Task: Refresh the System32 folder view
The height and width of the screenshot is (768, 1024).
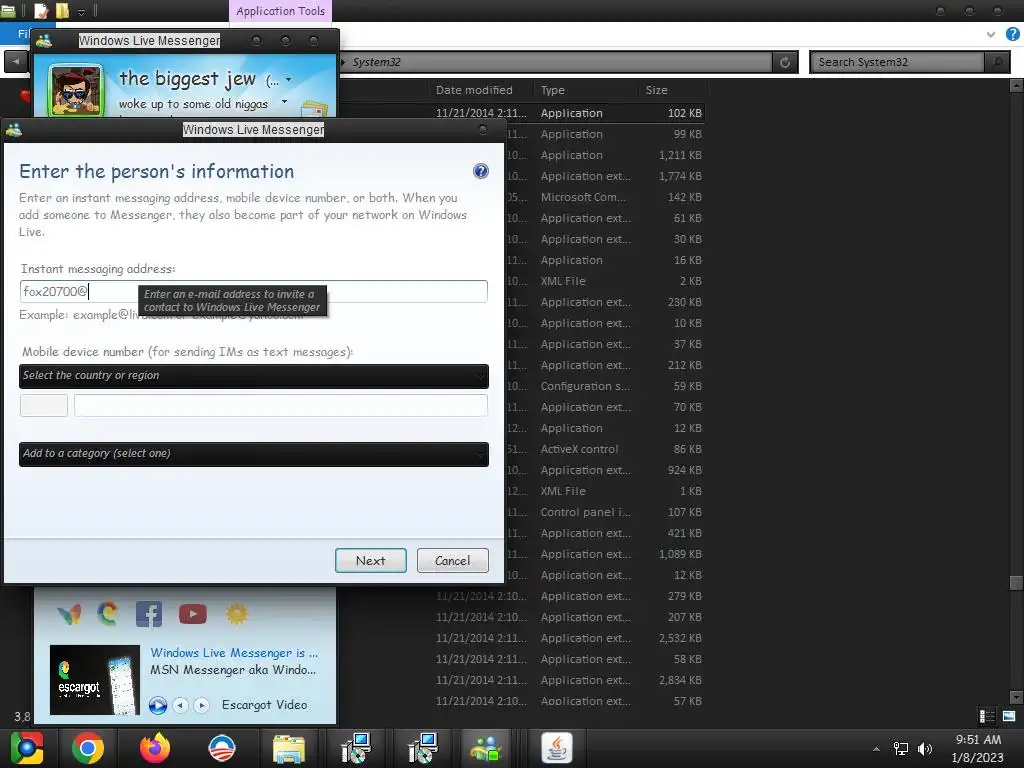Action: click(x=785, y=62)
